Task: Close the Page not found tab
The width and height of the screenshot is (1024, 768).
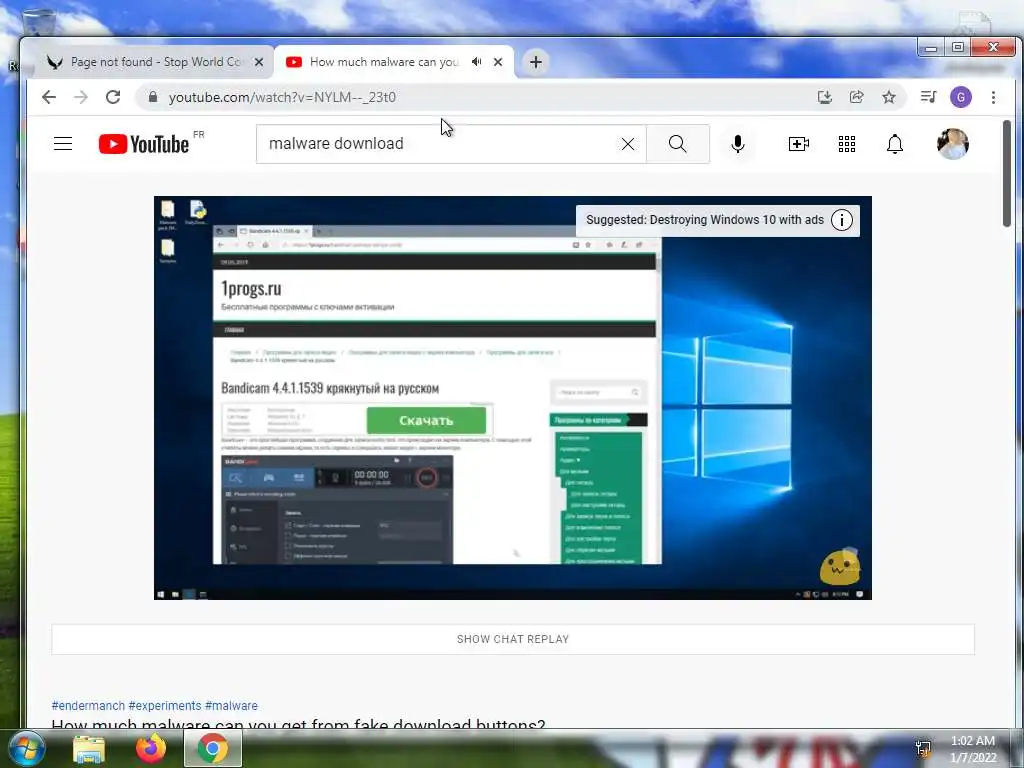Action: pos(259,62)
